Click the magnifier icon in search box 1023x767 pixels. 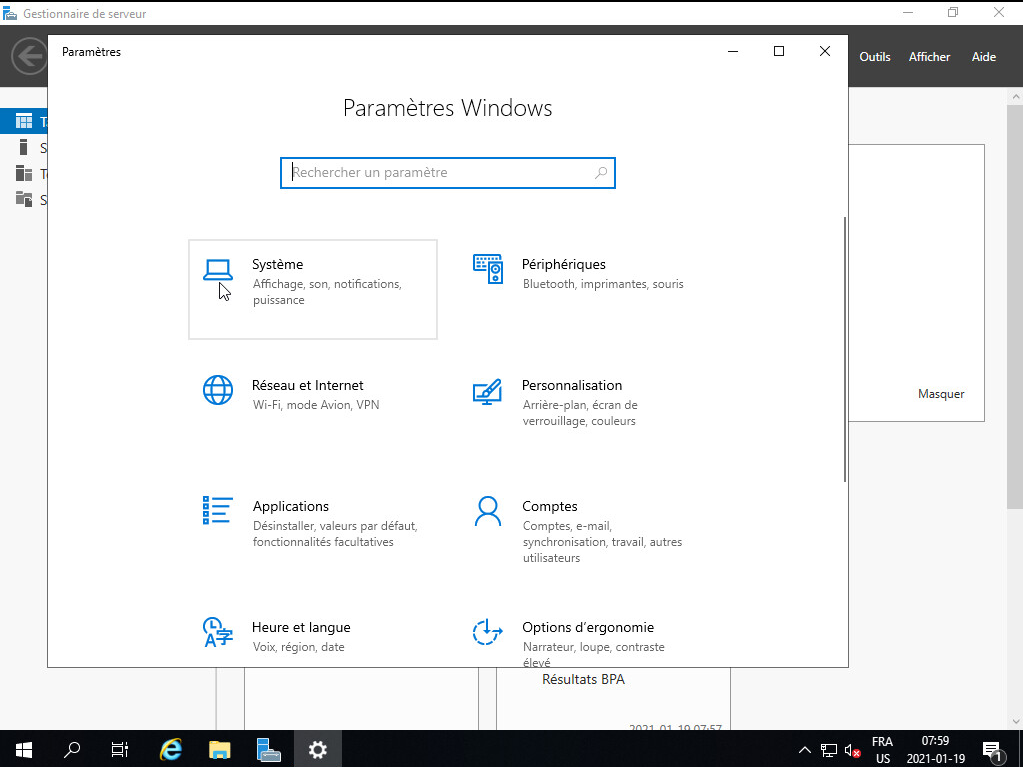tap(601, 173)
